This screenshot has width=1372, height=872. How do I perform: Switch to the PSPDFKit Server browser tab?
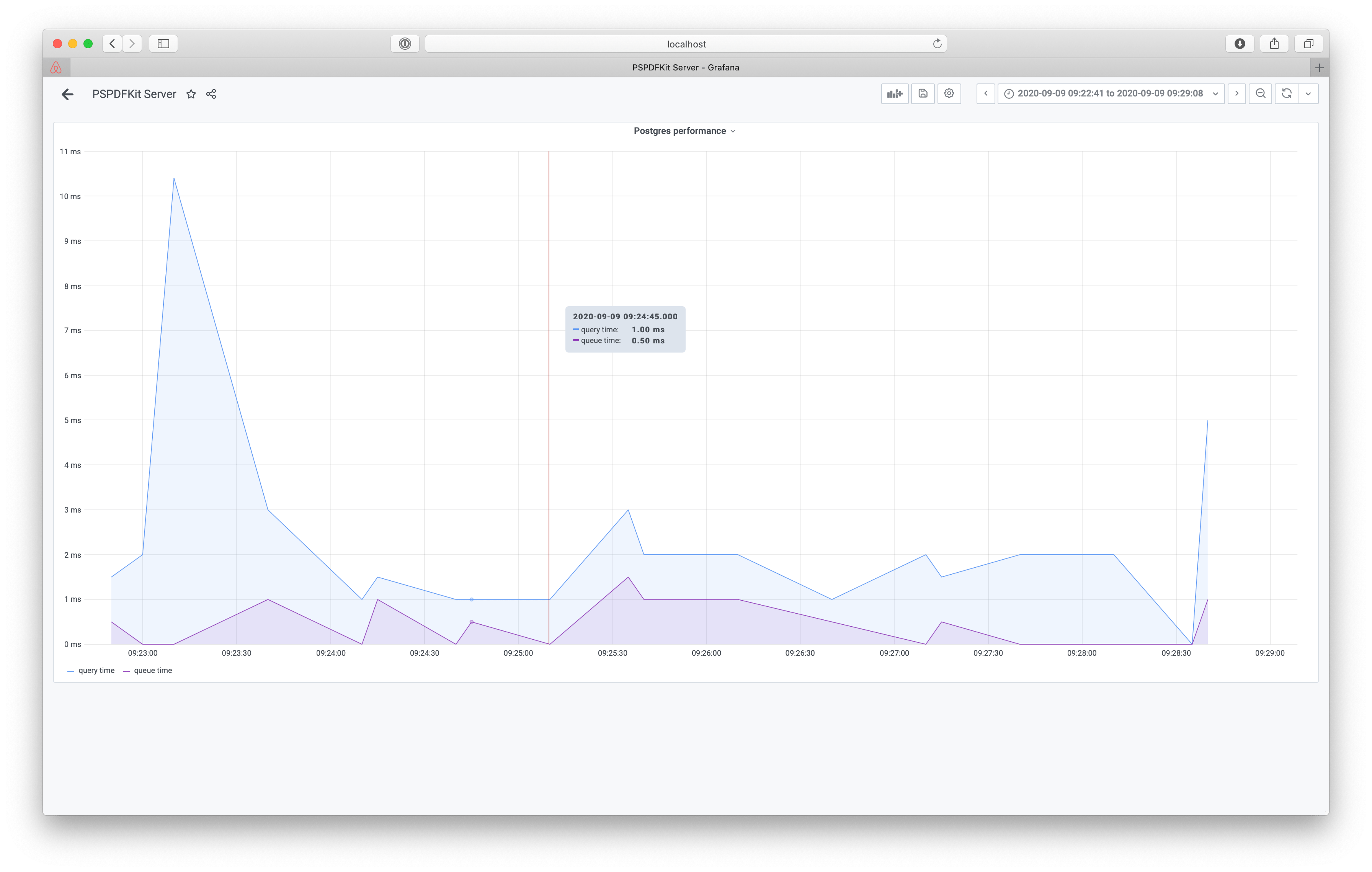(x=685, y=67)
